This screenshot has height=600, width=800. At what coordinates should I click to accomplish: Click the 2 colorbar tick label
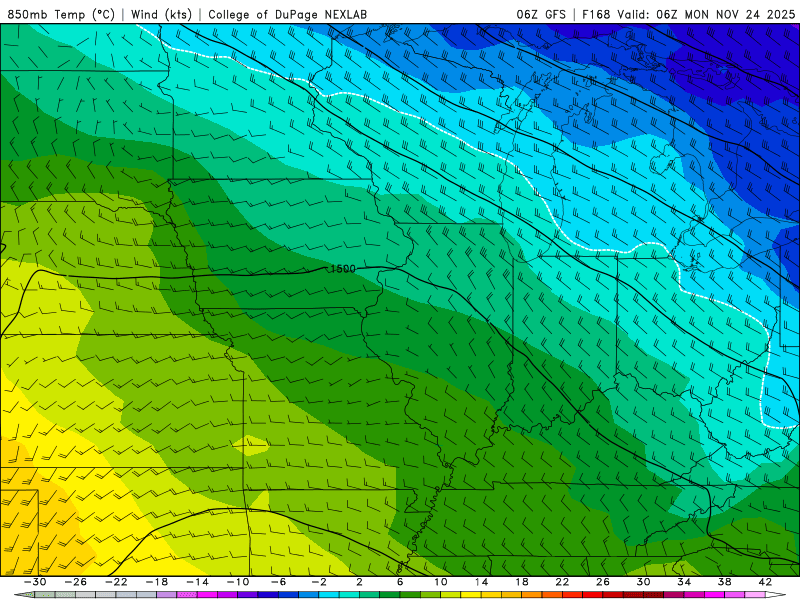[x=359, y=582]
